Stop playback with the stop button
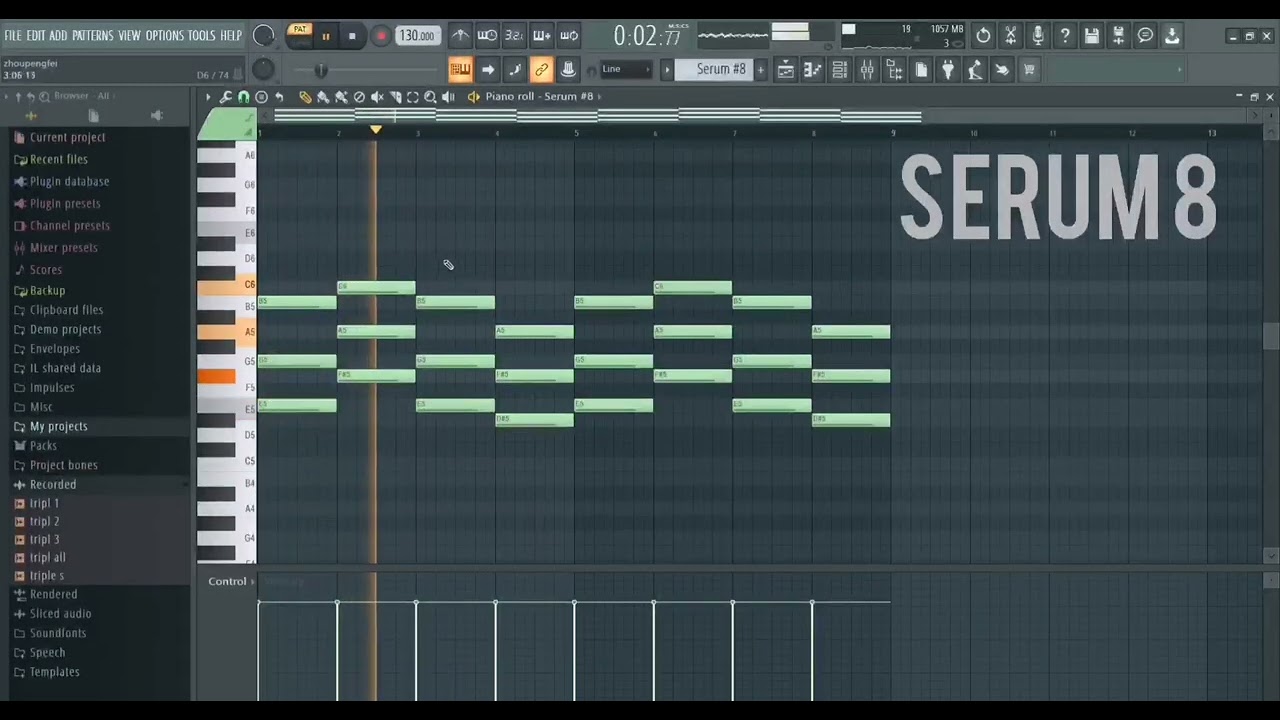This screenshot has height=720, width=1280. click(x=352, y=36)
